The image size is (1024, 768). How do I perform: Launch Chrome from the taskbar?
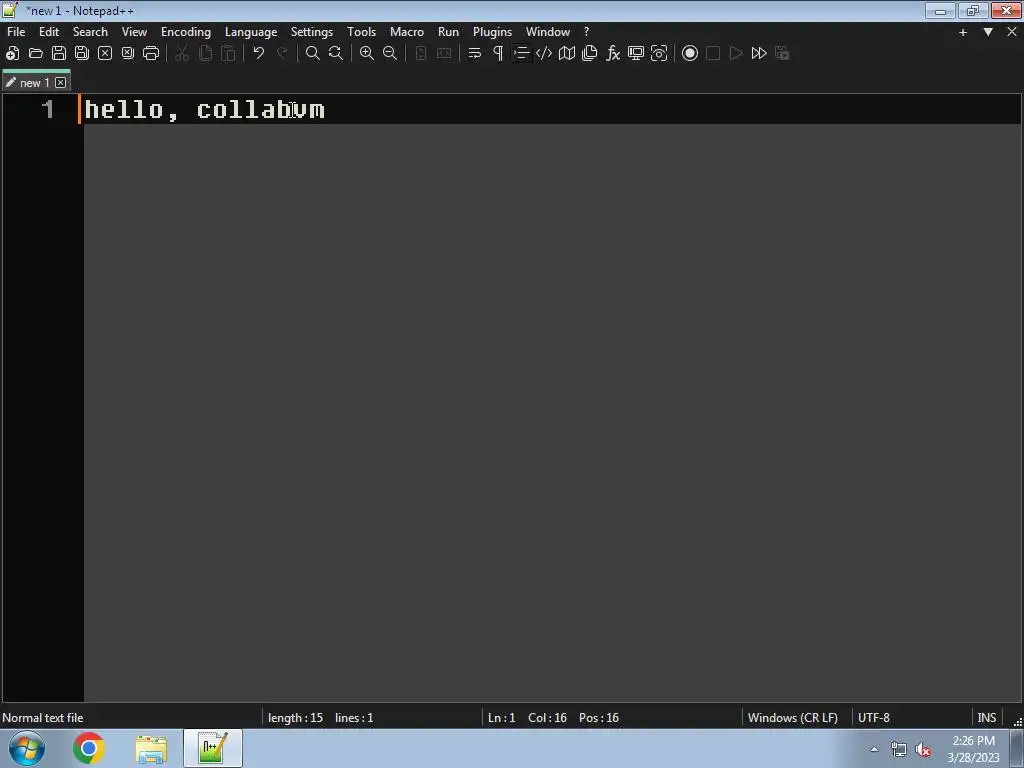tap(89, 748)
